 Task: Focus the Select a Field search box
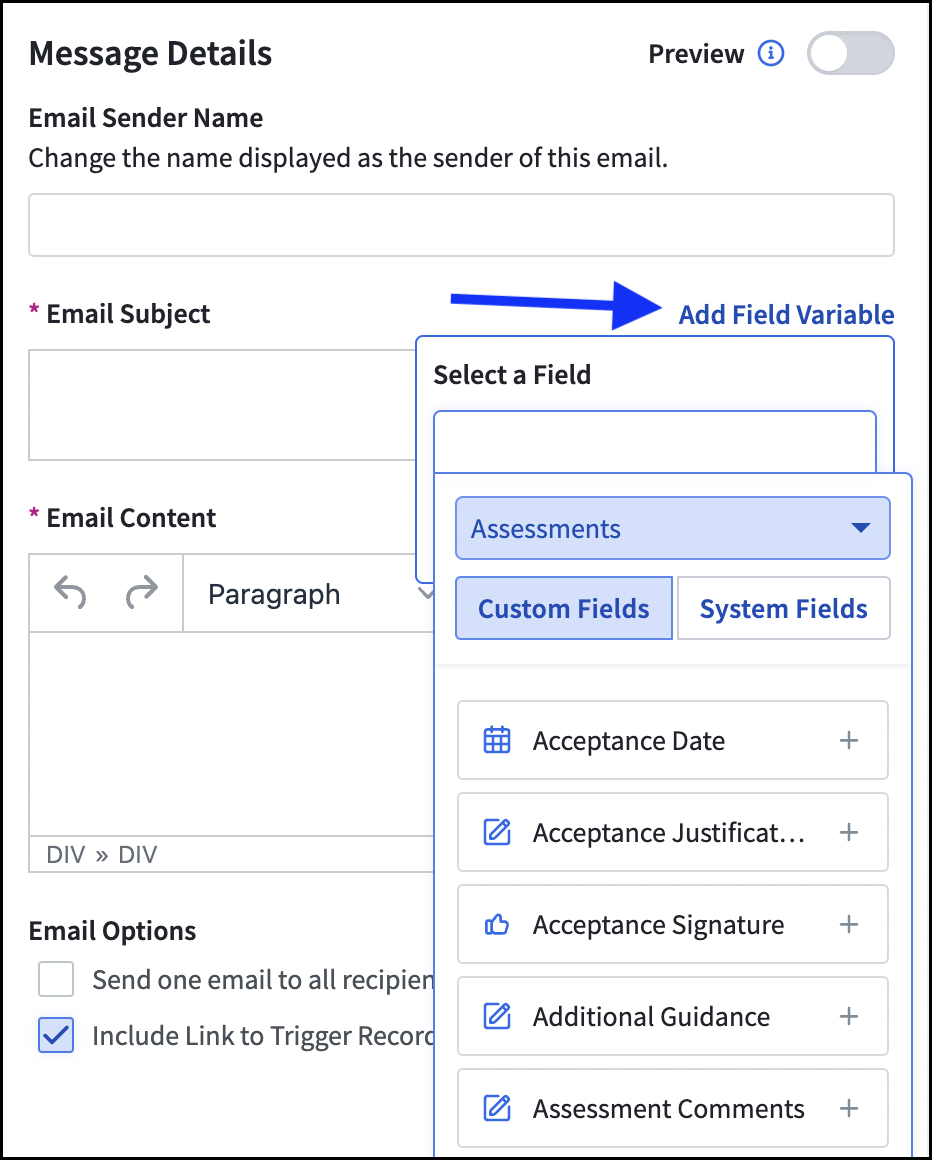click(x=655, y=442)
